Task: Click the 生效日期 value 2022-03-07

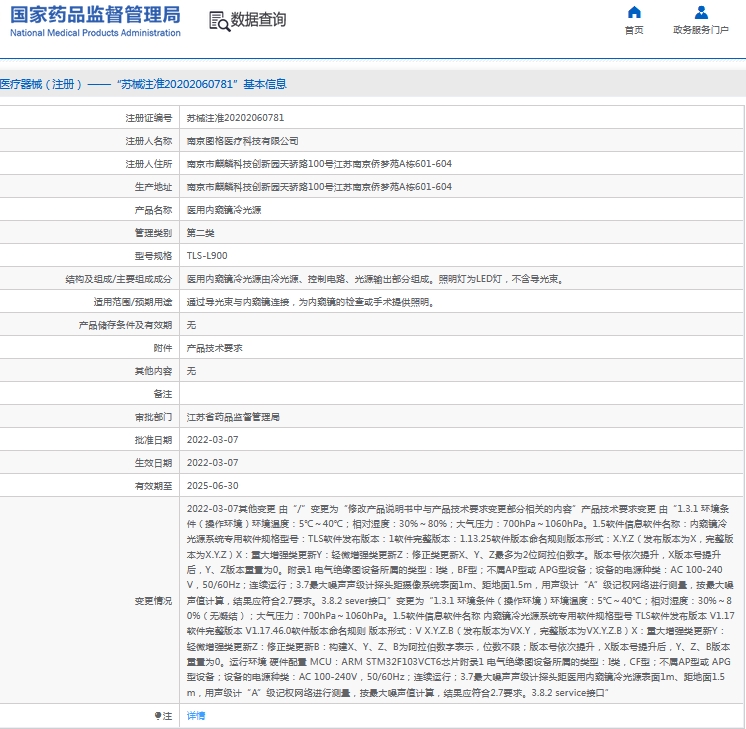Action: pos(212,463)
